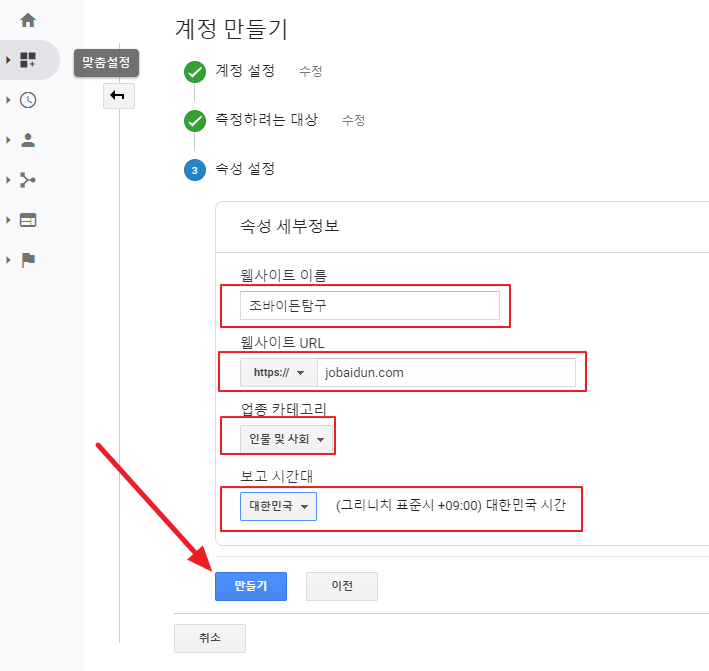Select the completed 계정 설정 step checkmark
709x671 pixels.
pyautogui.click(x=195, y=72)
